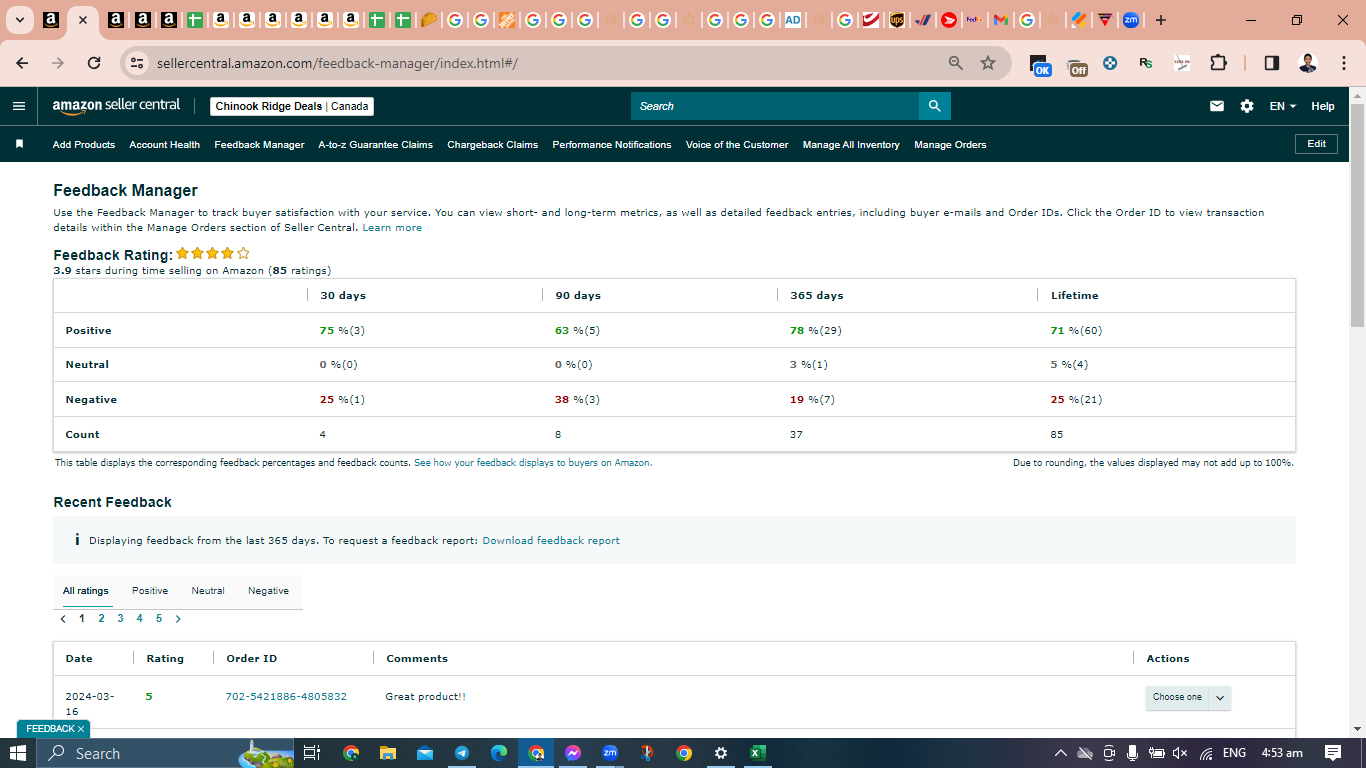This screenshot has height=768, width=1366.
Task: Click the search magnifier button
Action: (934, 106)
